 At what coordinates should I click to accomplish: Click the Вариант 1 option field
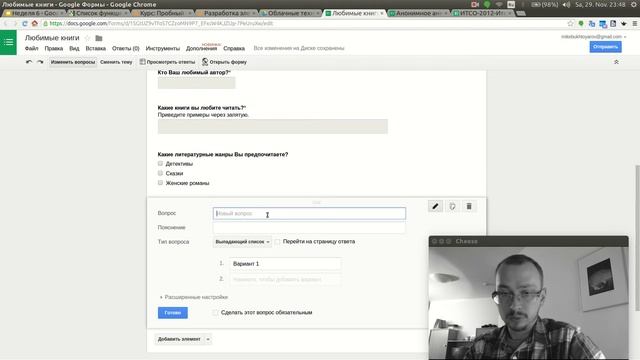point(285,264)
